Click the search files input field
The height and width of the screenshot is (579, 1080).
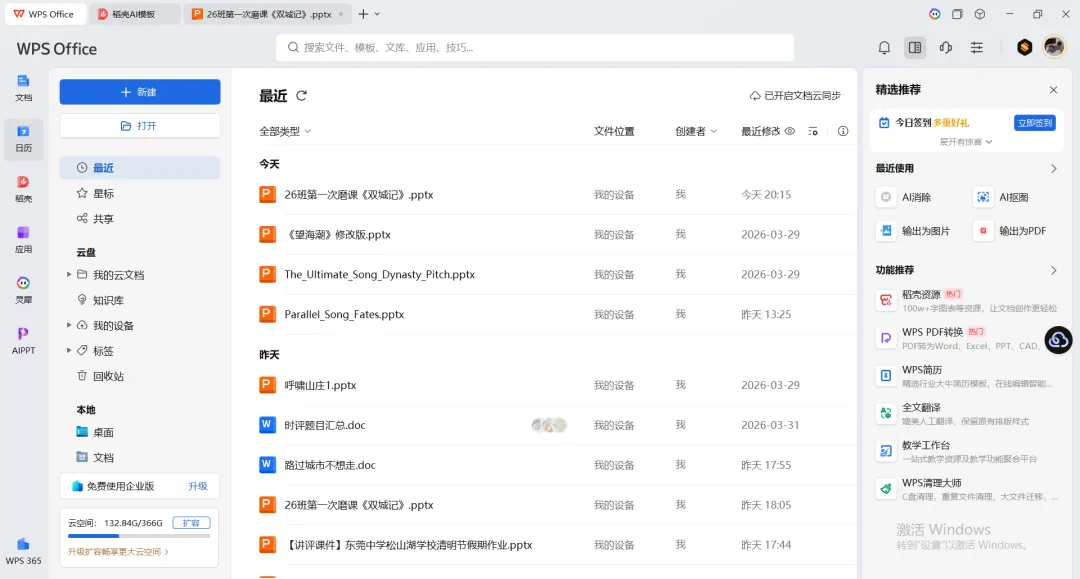(535, 48)
